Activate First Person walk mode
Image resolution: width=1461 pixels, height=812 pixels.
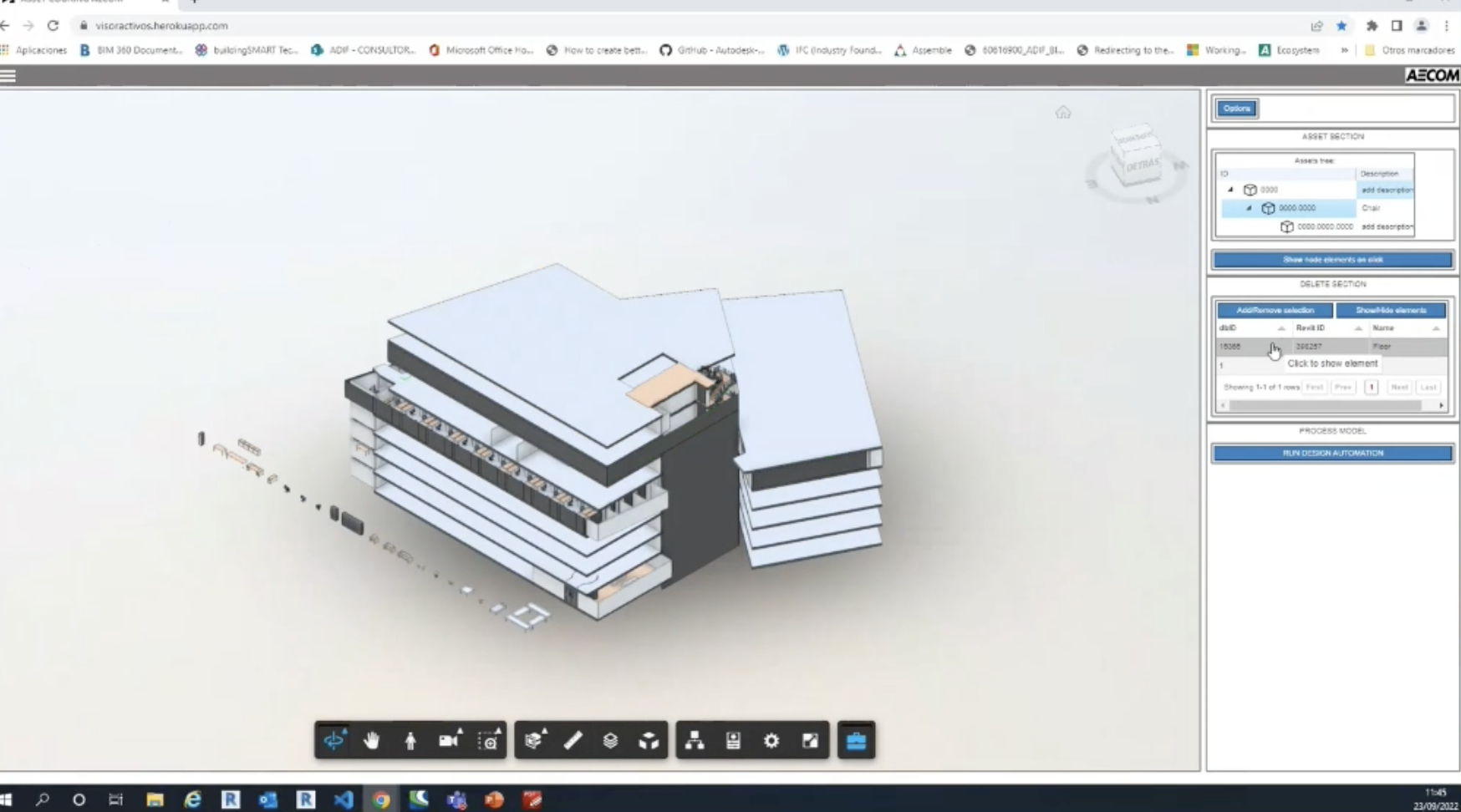click(410, 739)
